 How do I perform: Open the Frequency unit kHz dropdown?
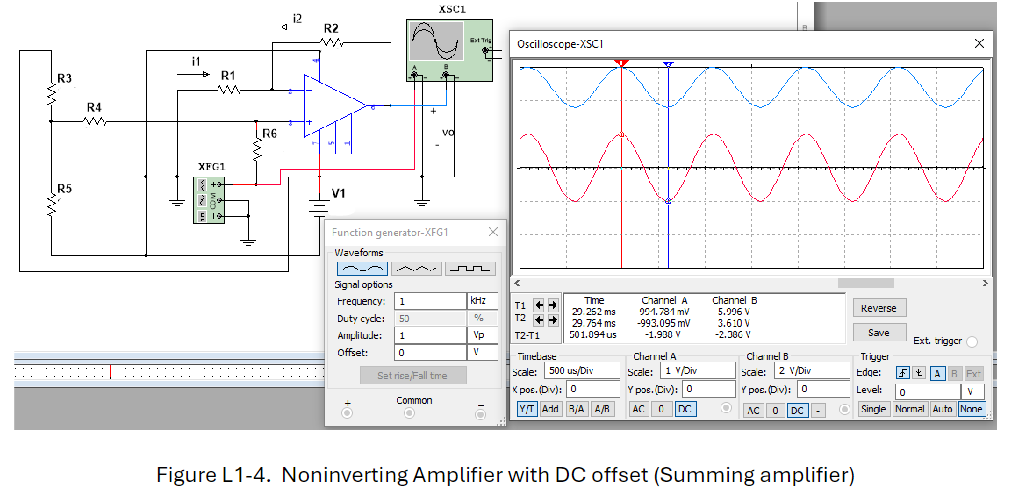tap(482, 301)
